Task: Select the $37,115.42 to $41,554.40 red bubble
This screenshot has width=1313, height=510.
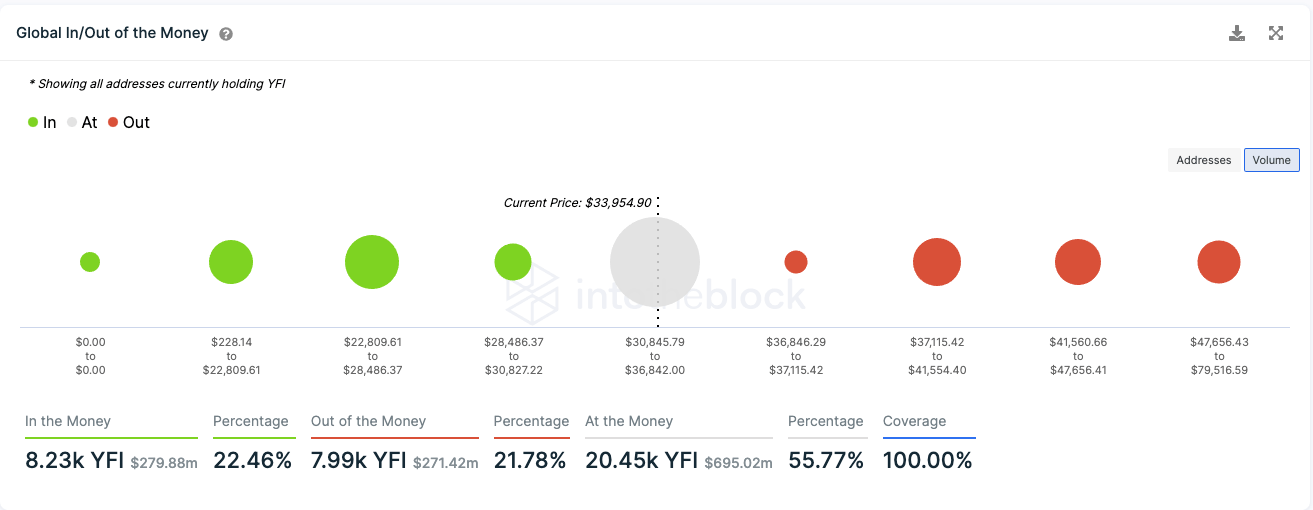Action: pos(937,262)
